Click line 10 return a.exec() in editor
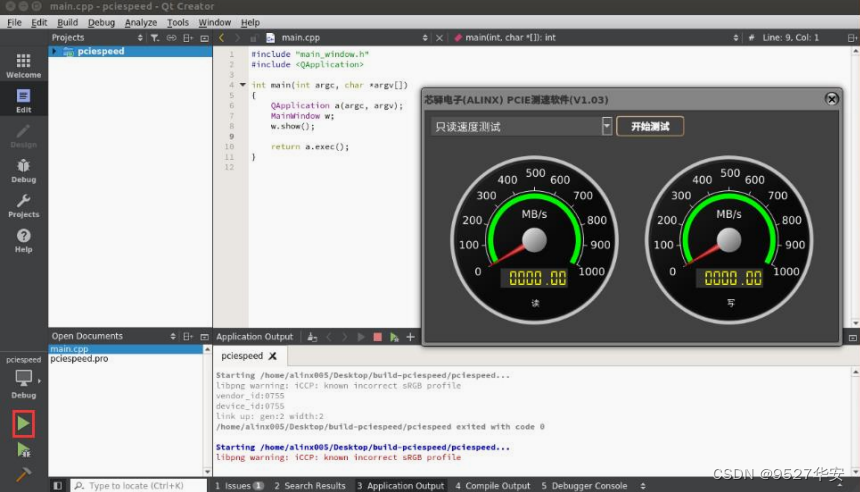 pos(310,147)
